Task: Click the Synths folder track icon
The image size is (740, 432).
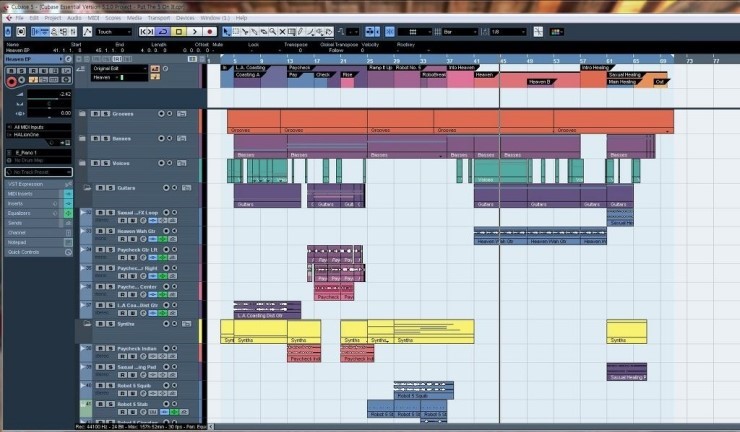Action: (86, 324)
